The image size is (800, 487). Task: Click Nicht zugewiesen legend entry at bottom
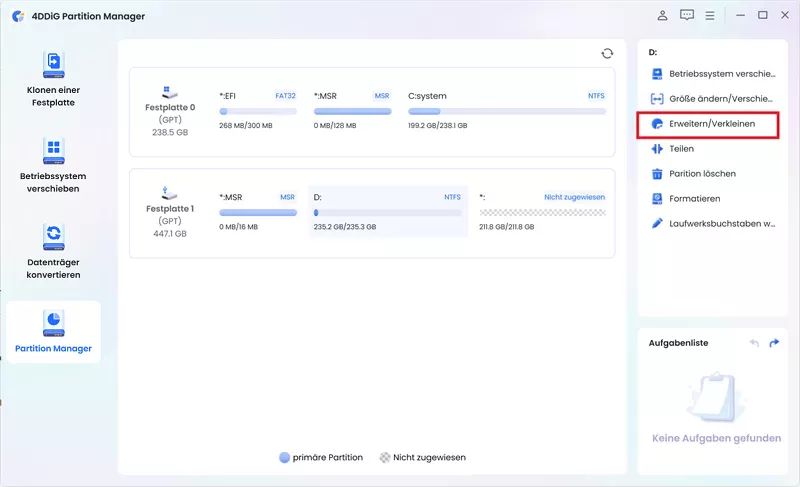pos(422,457)
